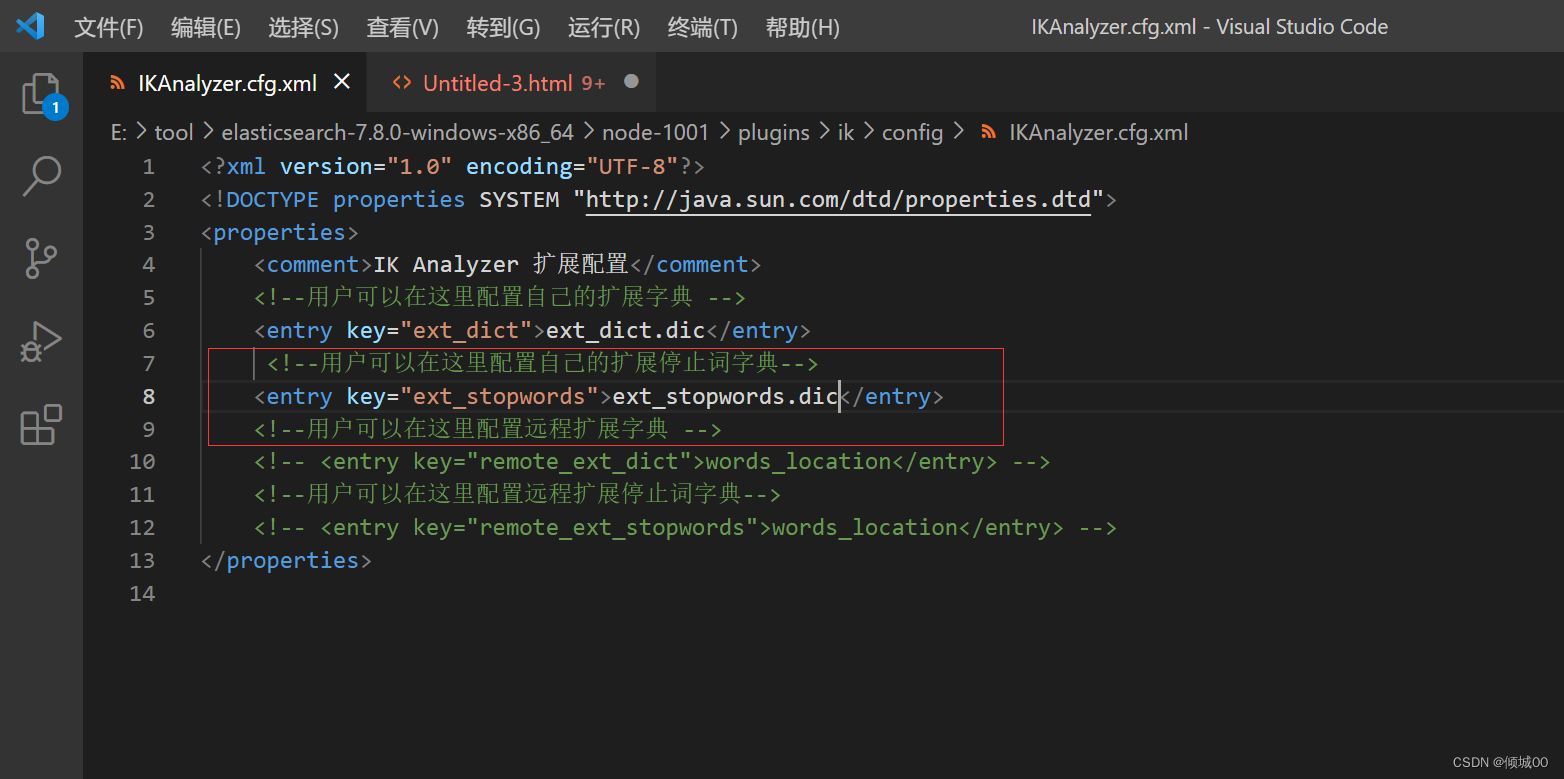Click the HTML icon on Untitled-3.html tab
The height and width of the screenshot is (779, 1564).
pyautogui.click(x=402, y=83)
